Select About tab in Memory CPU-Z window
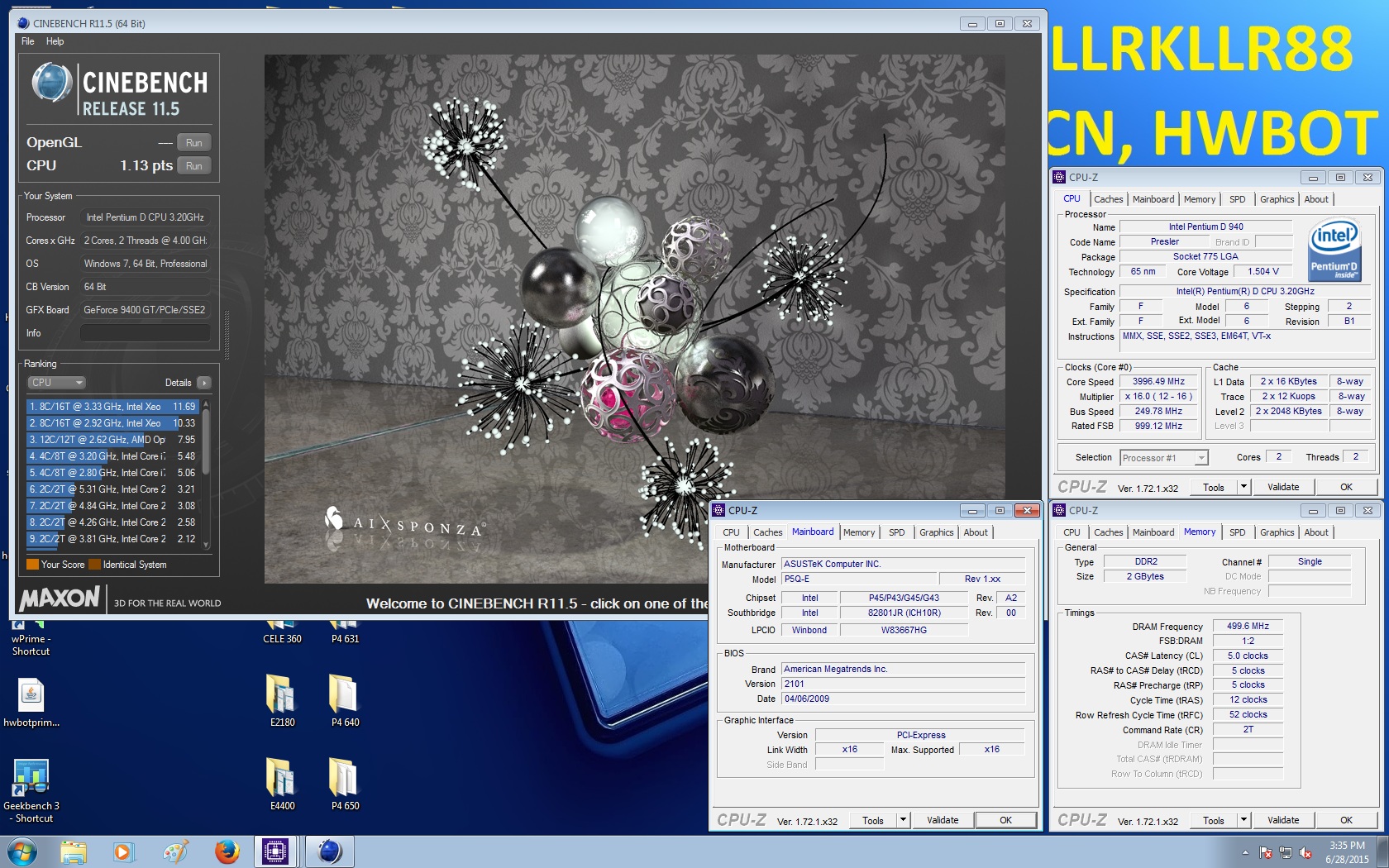The height and width of the screenshot is (868, 1389). (x=1316, y=532)
